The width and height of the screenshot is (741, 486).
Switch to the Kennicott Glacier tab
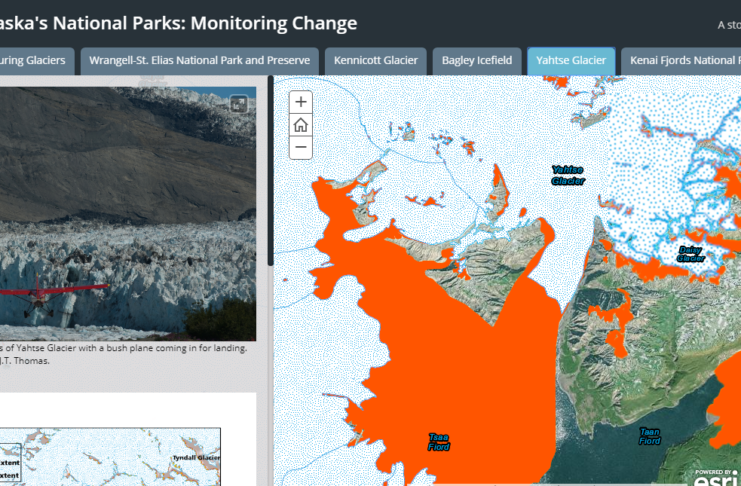click(x=376, y=61)
